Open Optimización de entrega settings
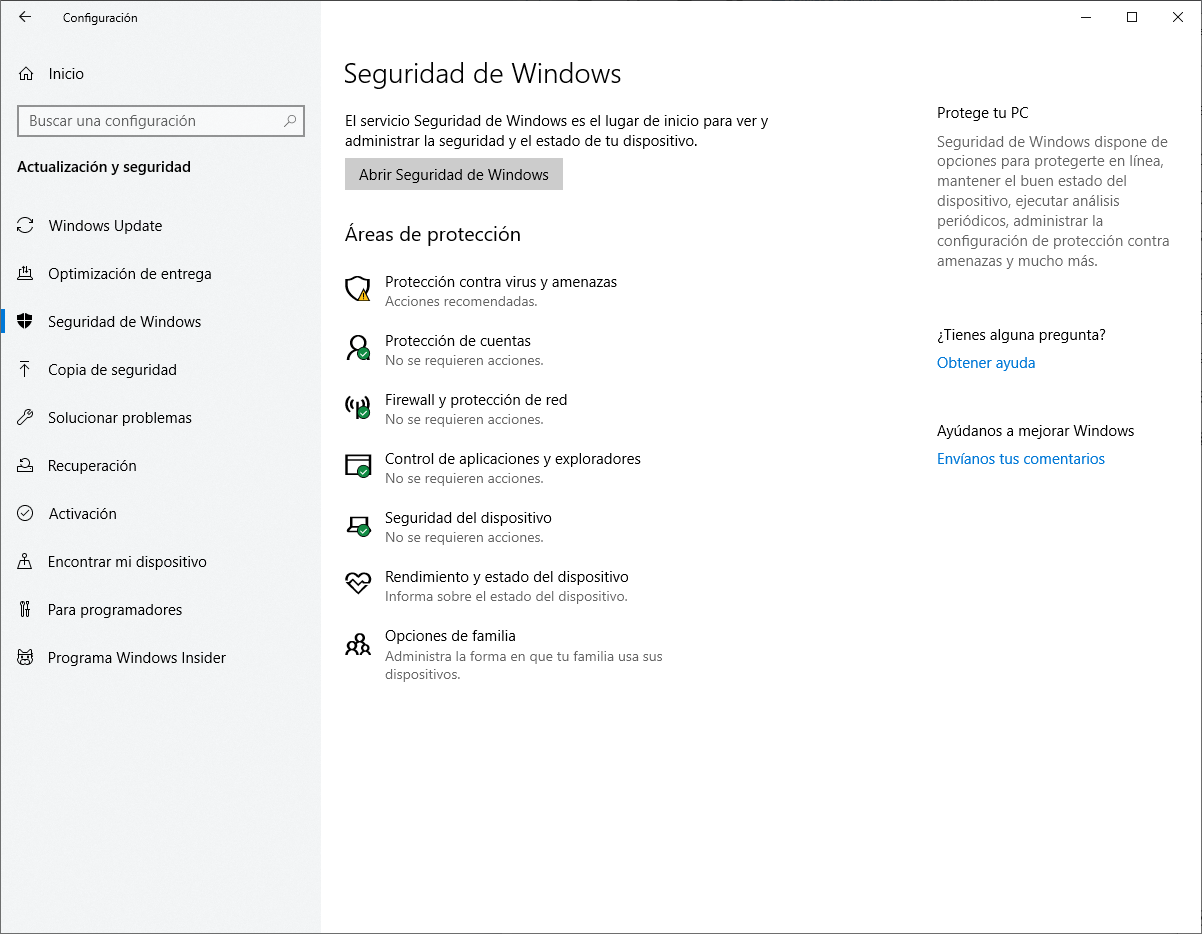1202x934 pixels. click(130, 273)
